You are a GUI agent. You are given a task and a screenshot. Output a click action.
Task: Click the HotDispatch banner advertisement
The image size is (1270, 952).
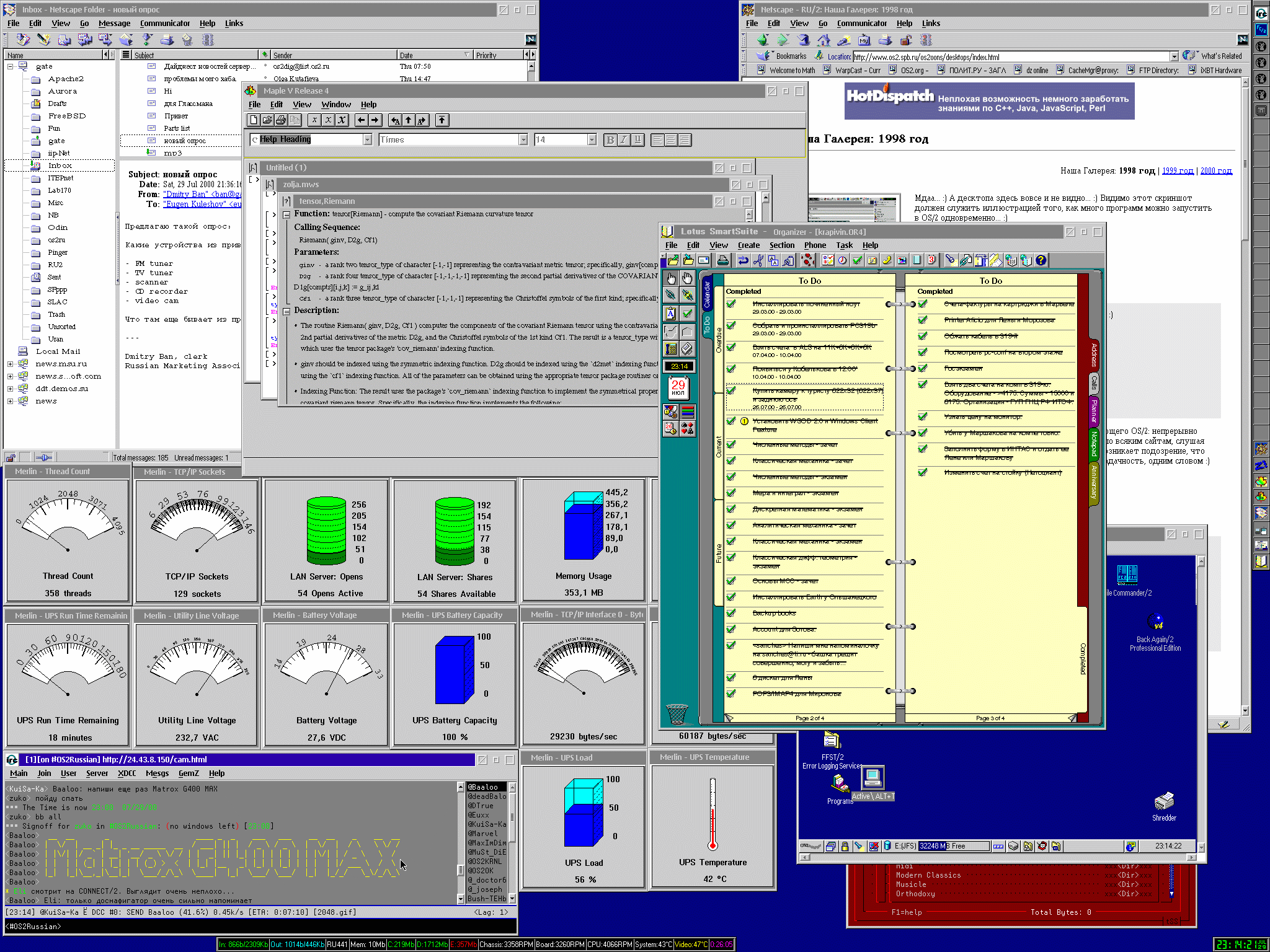[990, 102]
